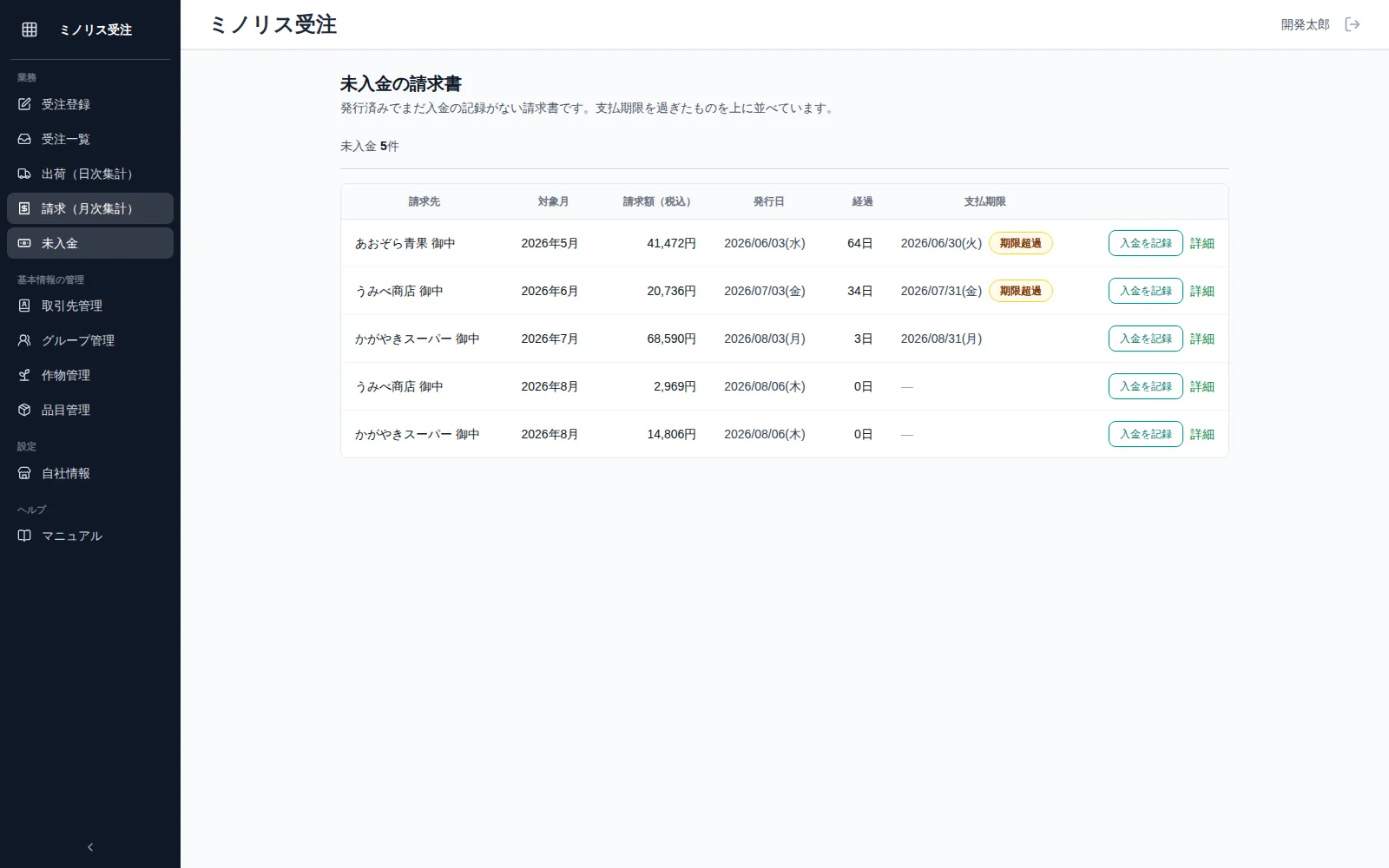Select 請求（月次集計） in sidebar
The width and height of the screenshot is (1389, 868).
90,208
